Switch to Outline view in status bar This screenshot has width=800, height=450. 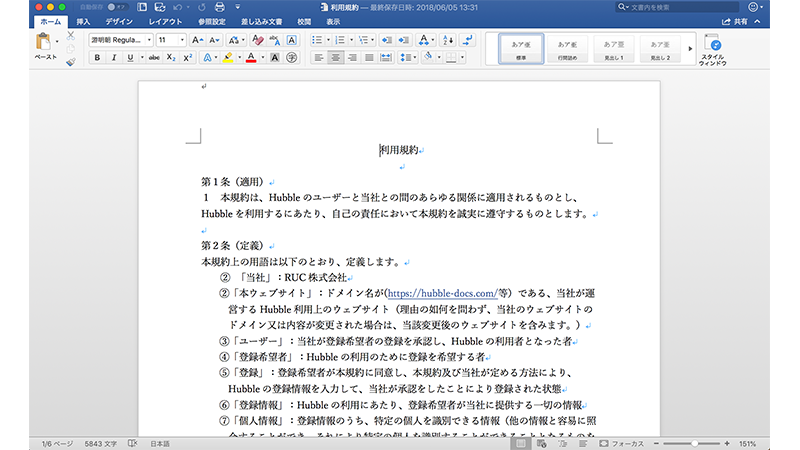click(563, 443)
